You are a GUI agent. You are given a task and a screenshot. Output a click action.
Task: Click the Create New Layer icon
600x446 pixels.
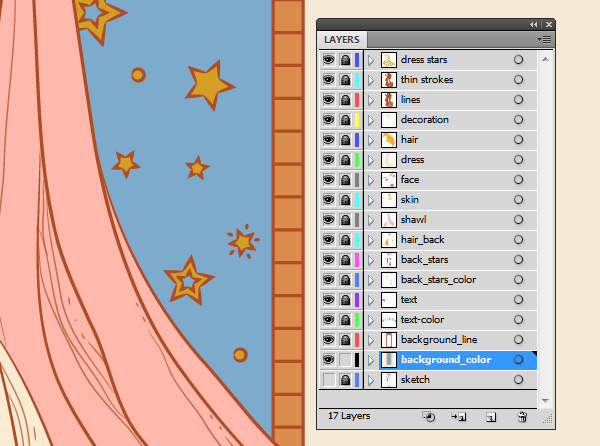coord(490,415)
